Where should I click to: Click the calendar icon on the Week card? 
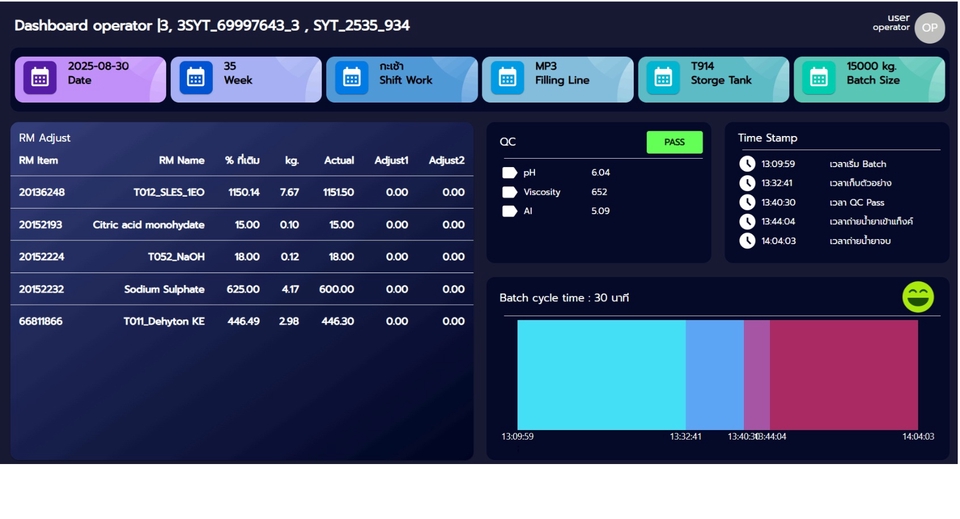[196, 78]
